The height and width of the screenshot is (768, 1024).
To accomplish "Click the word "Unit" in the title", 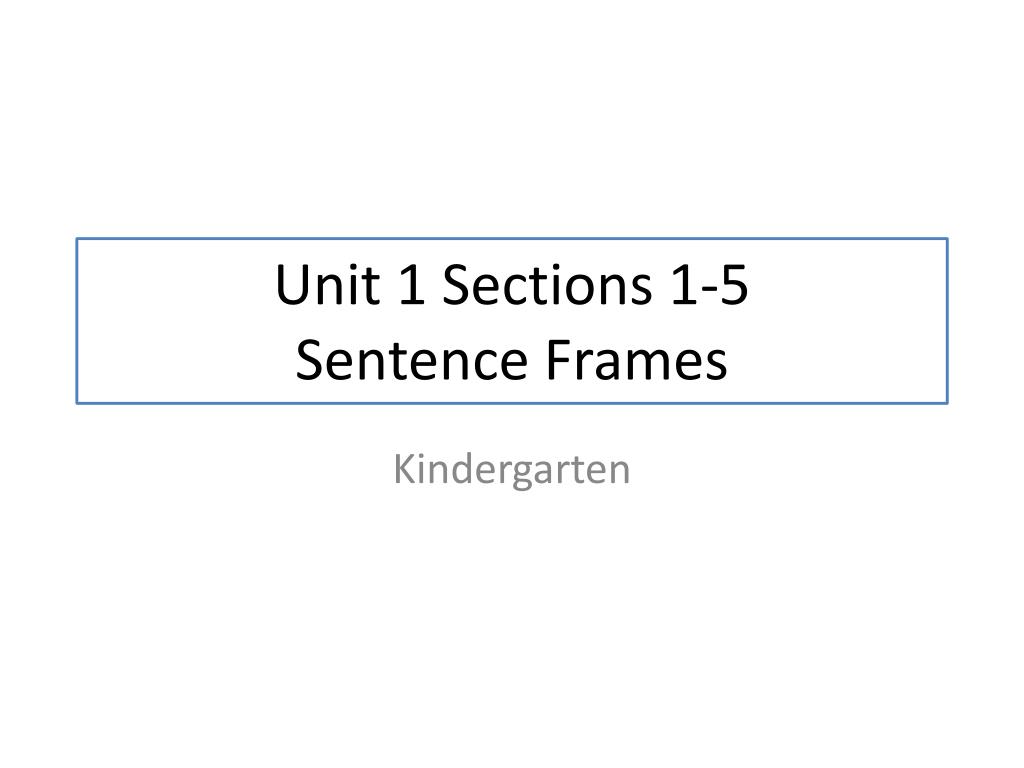I will 328,285.
